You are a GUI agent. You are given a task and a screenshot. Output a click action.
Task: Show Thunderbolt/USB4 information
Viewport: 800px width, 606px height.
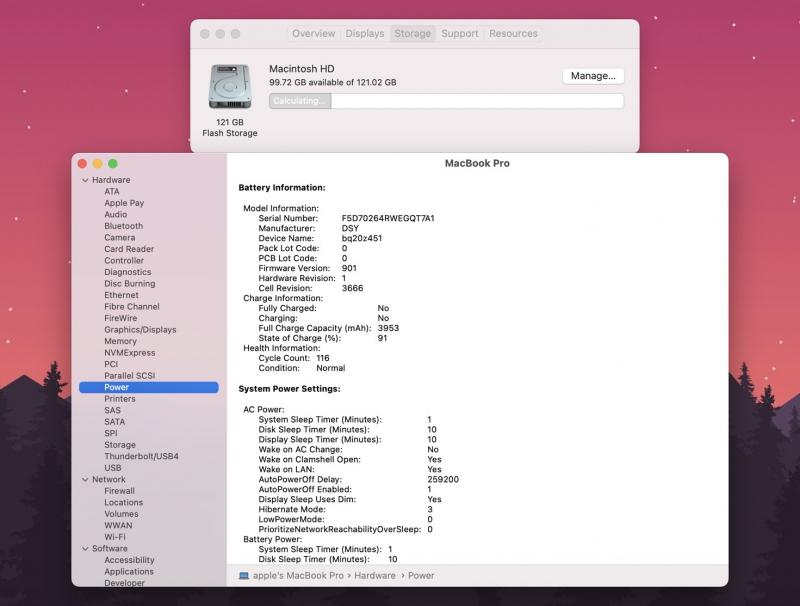click(141, 457)
